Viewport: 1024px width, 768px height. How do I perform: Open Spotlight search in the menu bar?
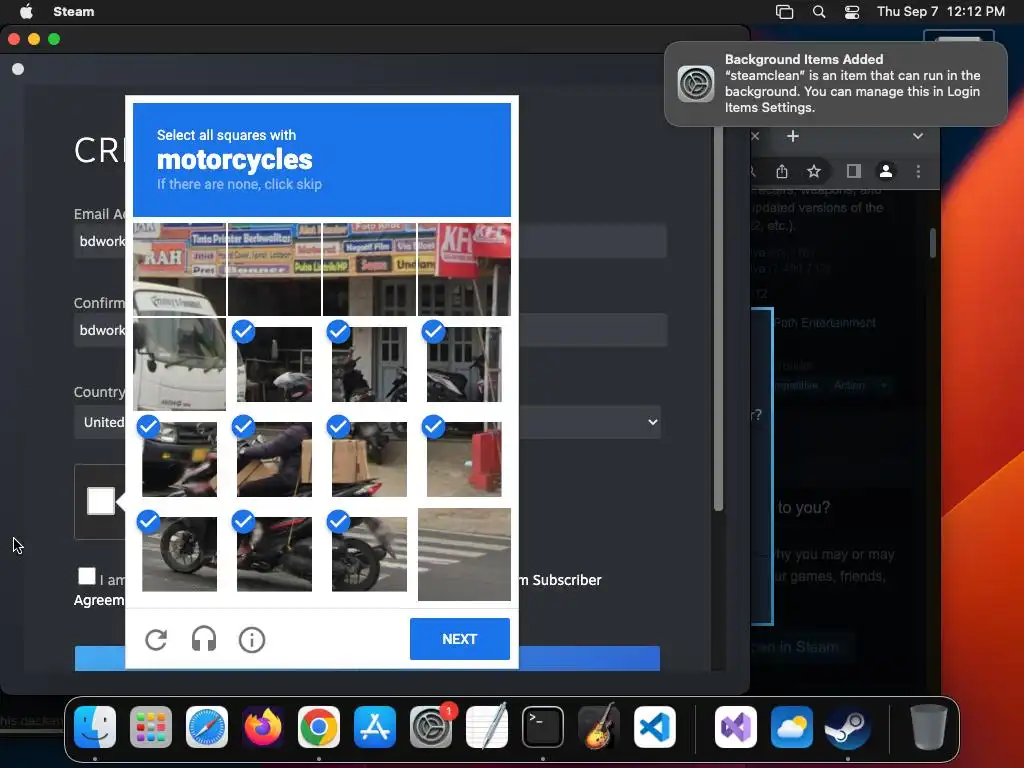[x=818, y=12]
